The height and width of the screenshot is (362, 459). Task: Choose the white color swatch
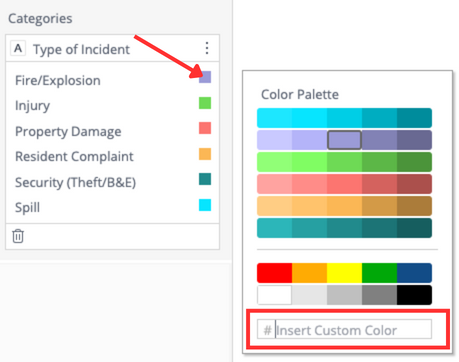coord(274,295)
